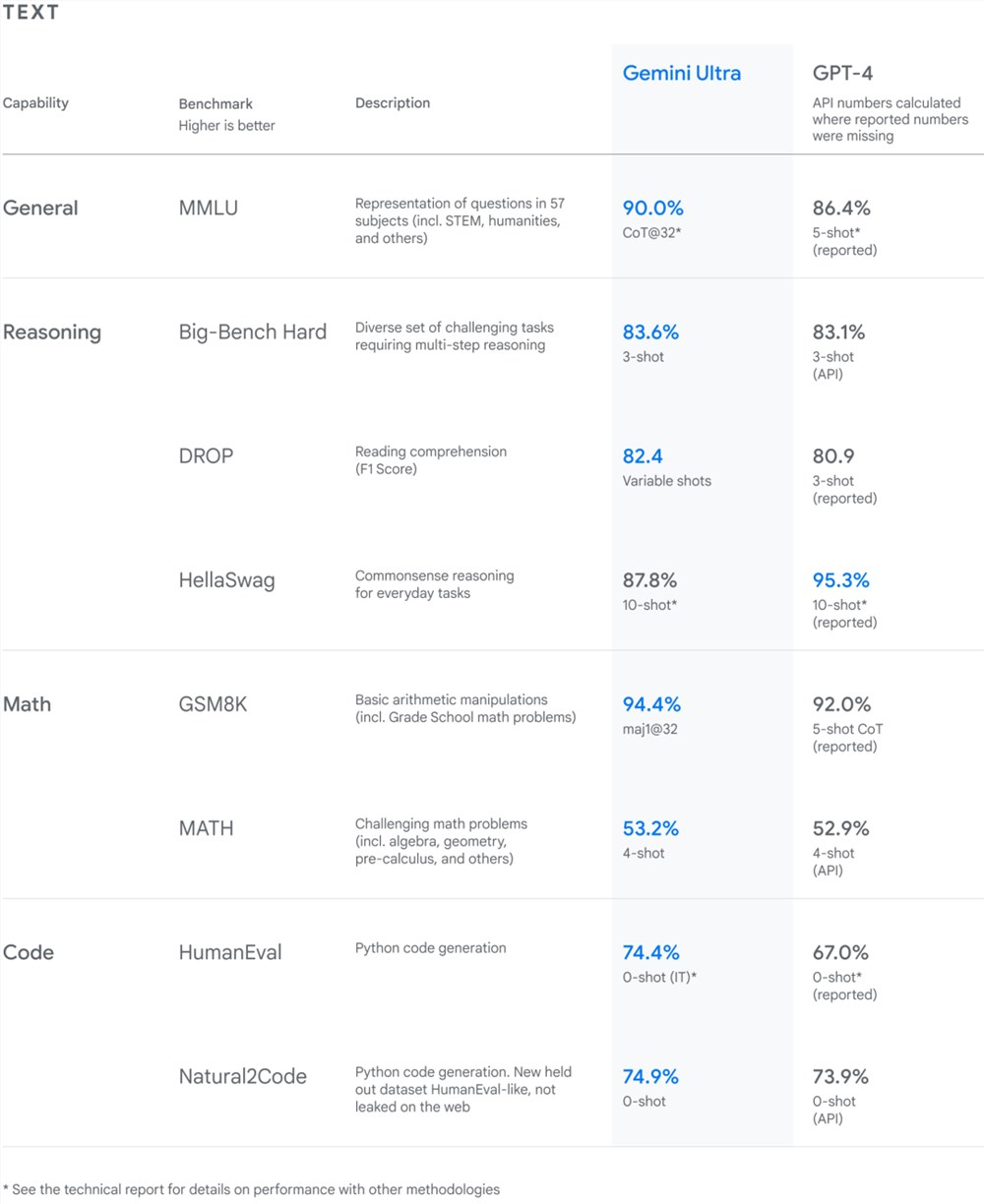Click GPT-4's highlighted 95.3% HellaSwag score

coord(840,580)
